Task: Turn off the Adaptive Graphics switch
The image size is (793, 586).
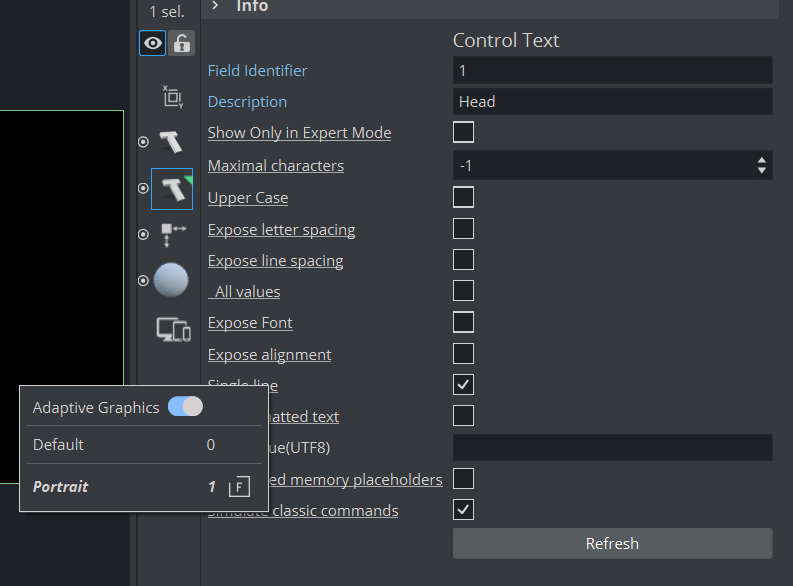Action: pyautogui.click(x=185, y=407)
